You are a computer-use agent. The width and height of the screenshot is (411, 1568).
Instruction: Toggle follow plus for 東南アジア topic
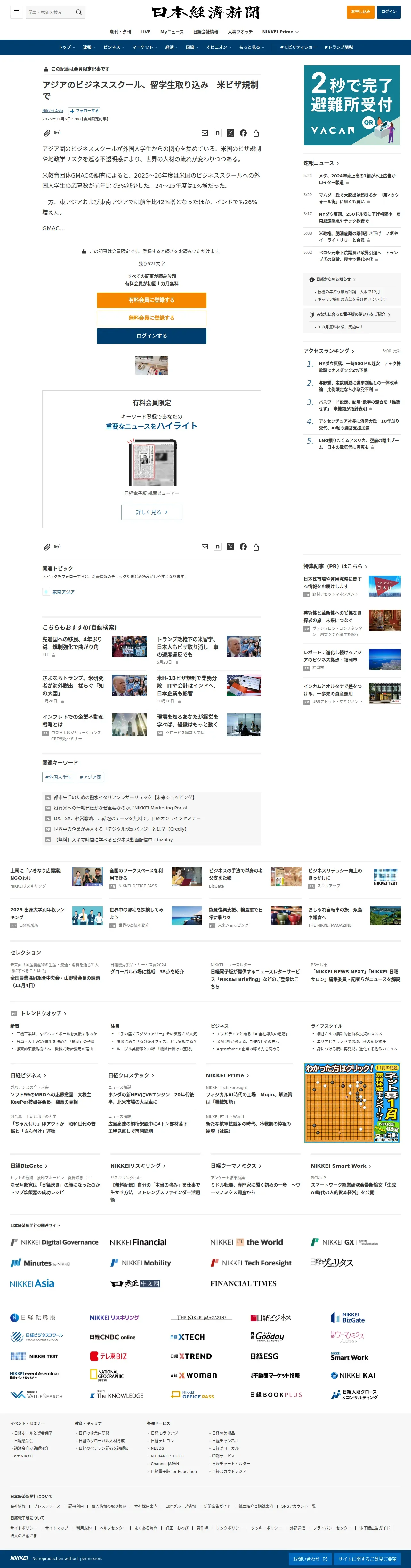[45, 592]
